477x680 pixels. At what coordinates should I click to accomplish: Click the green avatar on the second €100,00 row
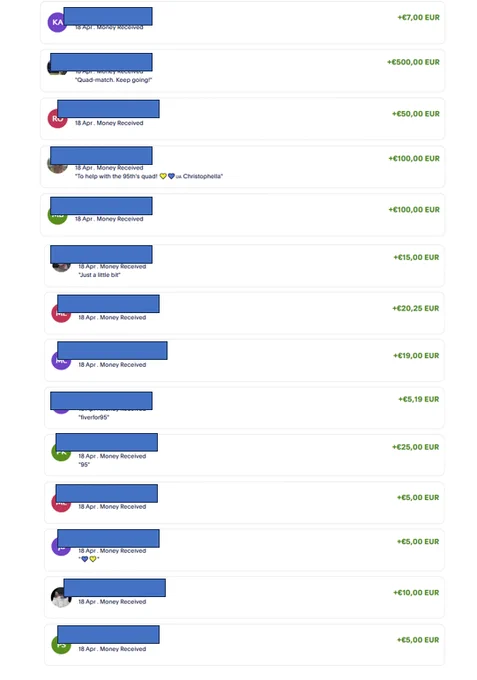coord(57,215)
